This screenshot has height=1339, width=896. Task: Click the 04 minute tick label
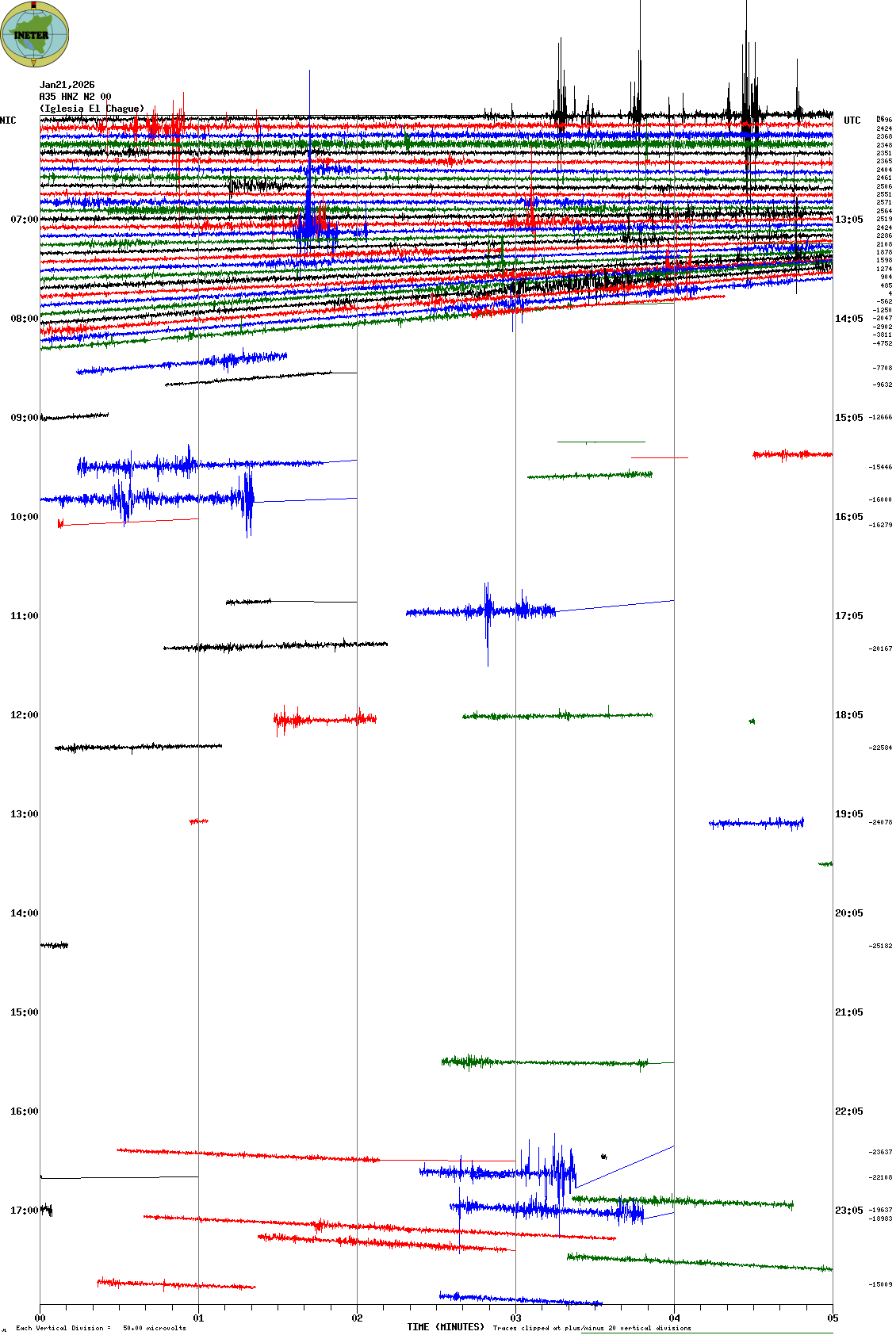tap(674, 1318)
